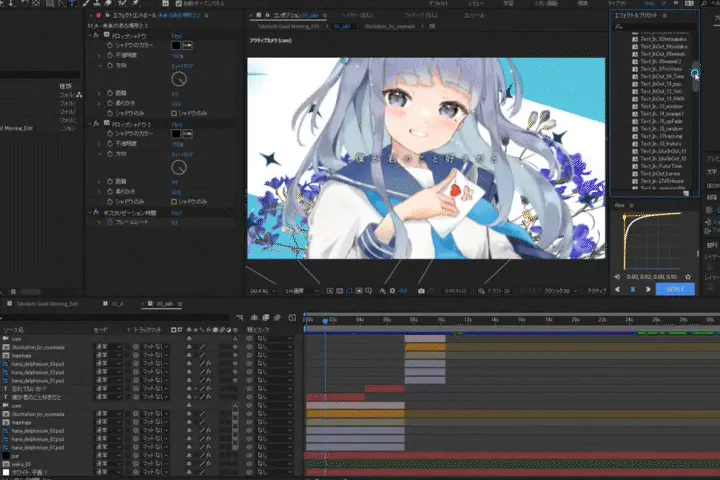Pick the Drop Shadow 2 color eyedropper
This screenshot has width=720, height=480.
(x=187, y=134)
